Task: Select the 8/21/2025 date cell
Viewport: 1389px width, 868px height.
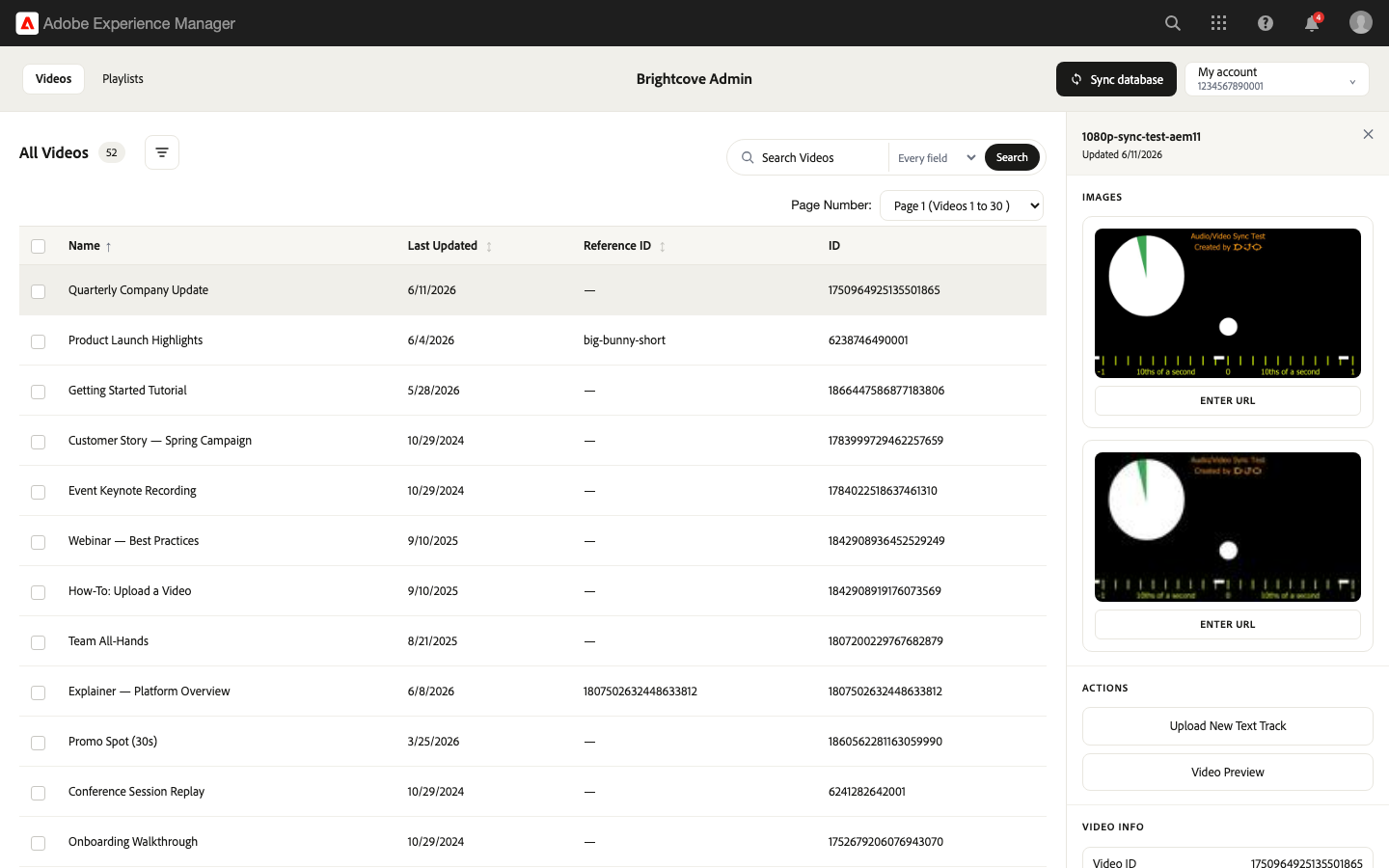Action: tap(432, 641)
